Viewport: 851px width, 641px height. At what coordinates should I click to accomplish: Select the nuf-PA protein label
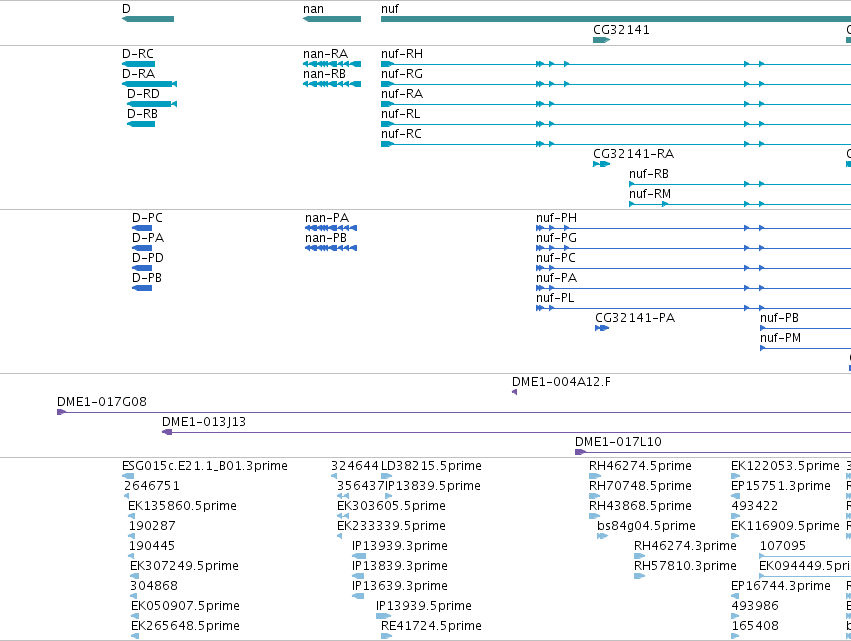point(556,278)
